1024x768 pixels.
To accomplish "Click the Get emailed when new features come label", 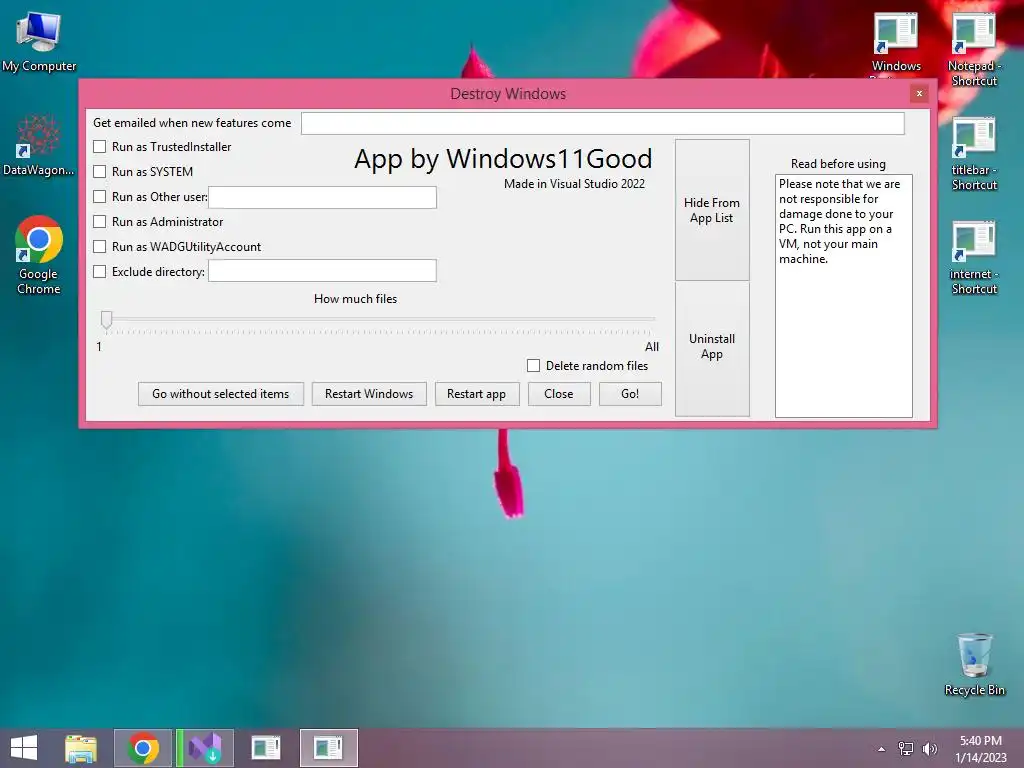I will [192, 123].
